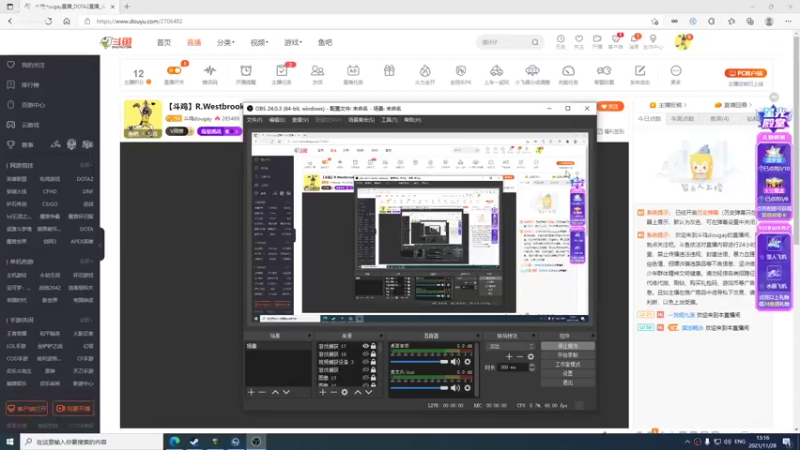800x450 pixels.
Task: Toggle visibility eye of the OBS source numbered 17
Action: [x=365, y=346]
